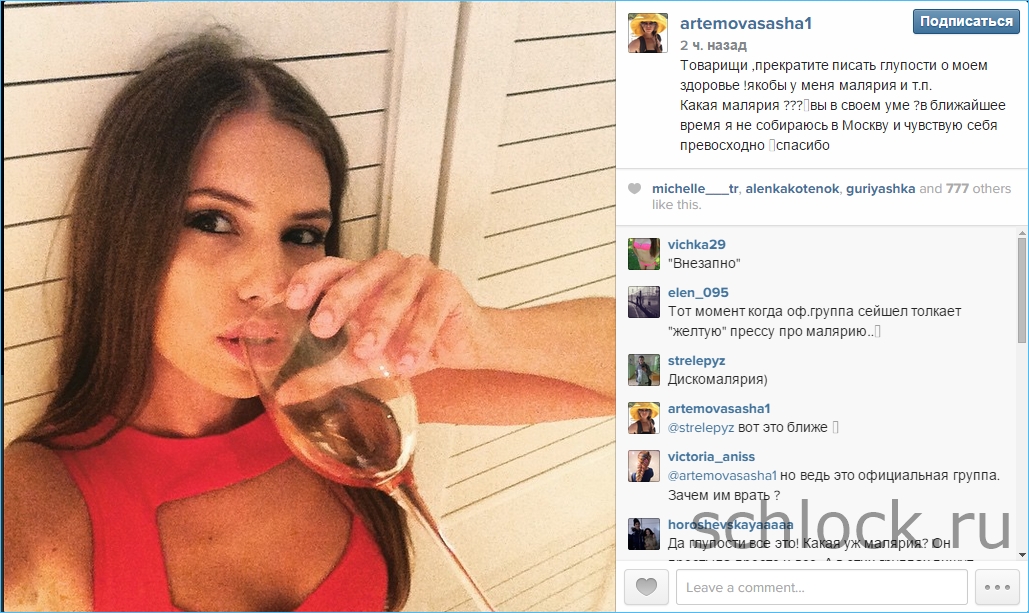Click the Подписаться follow button
1029x613 pixels.
point(966,22)
